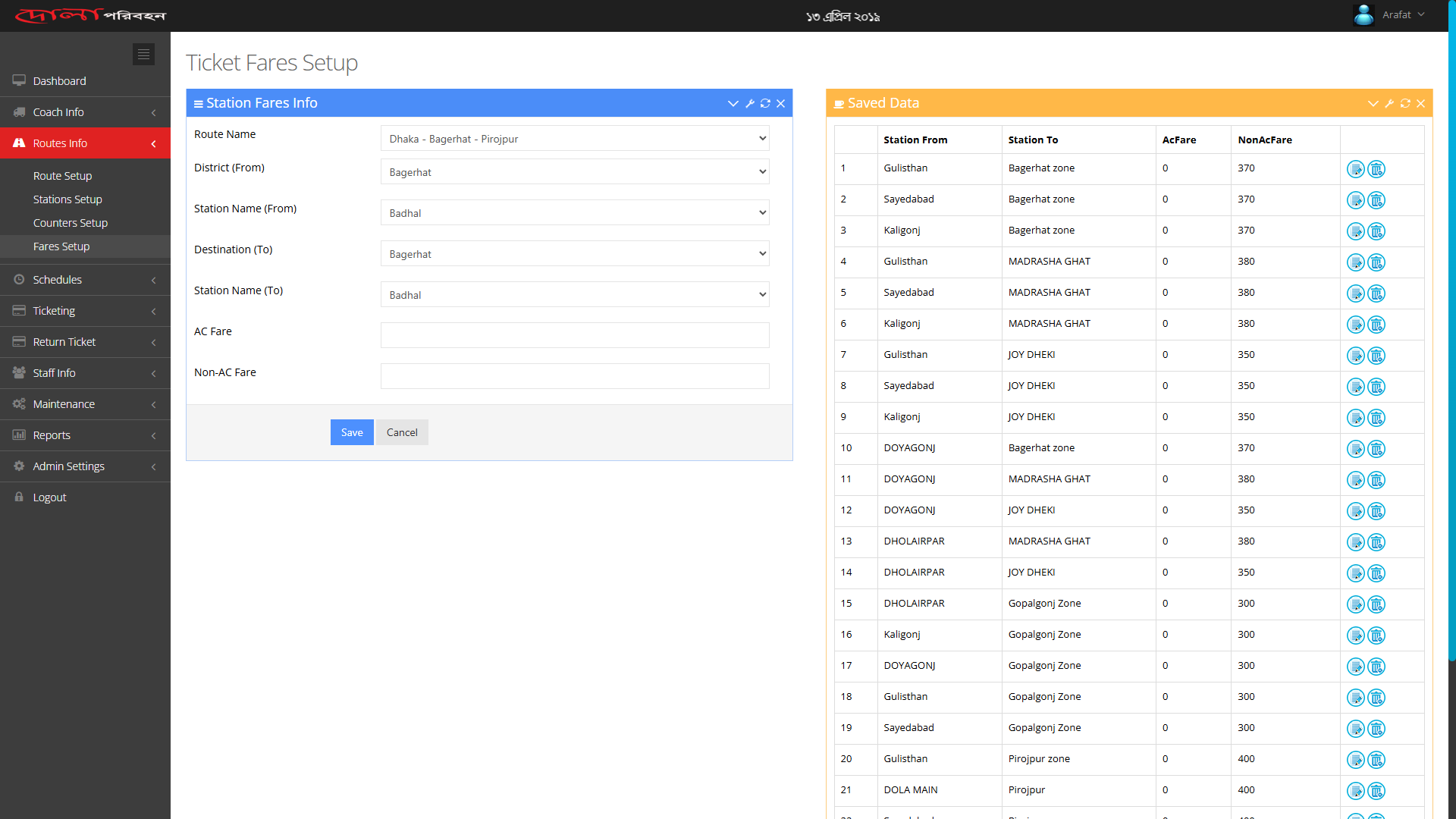This screenshot has width=1456, height=819.
Task: Delete row 16 Kaligonj to Gopalgonj Zone
Action: pos(1376,635)
